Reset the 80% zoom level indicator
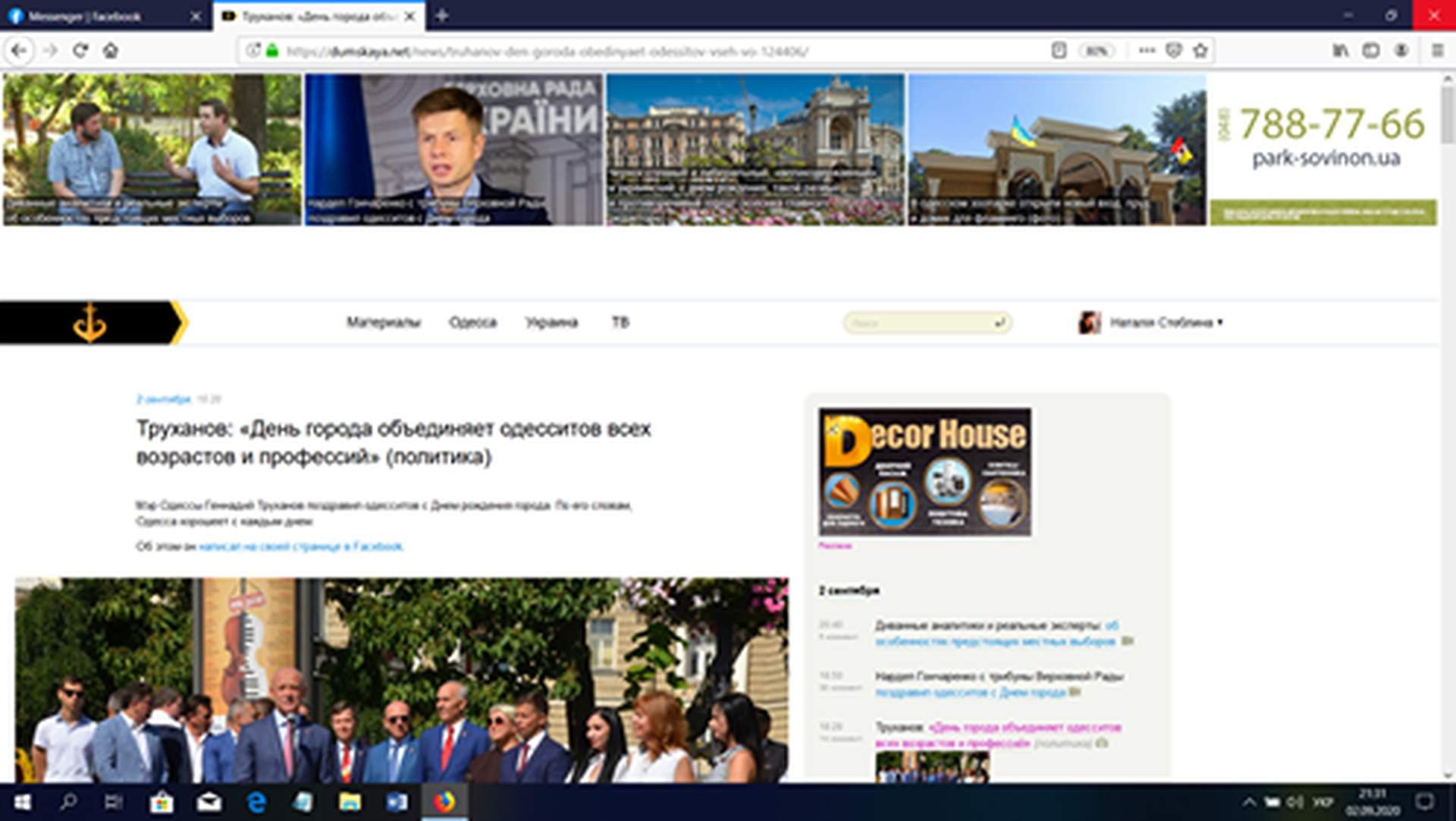Viewport: 1456px width, 821px height. click(x=1096, y=51)
